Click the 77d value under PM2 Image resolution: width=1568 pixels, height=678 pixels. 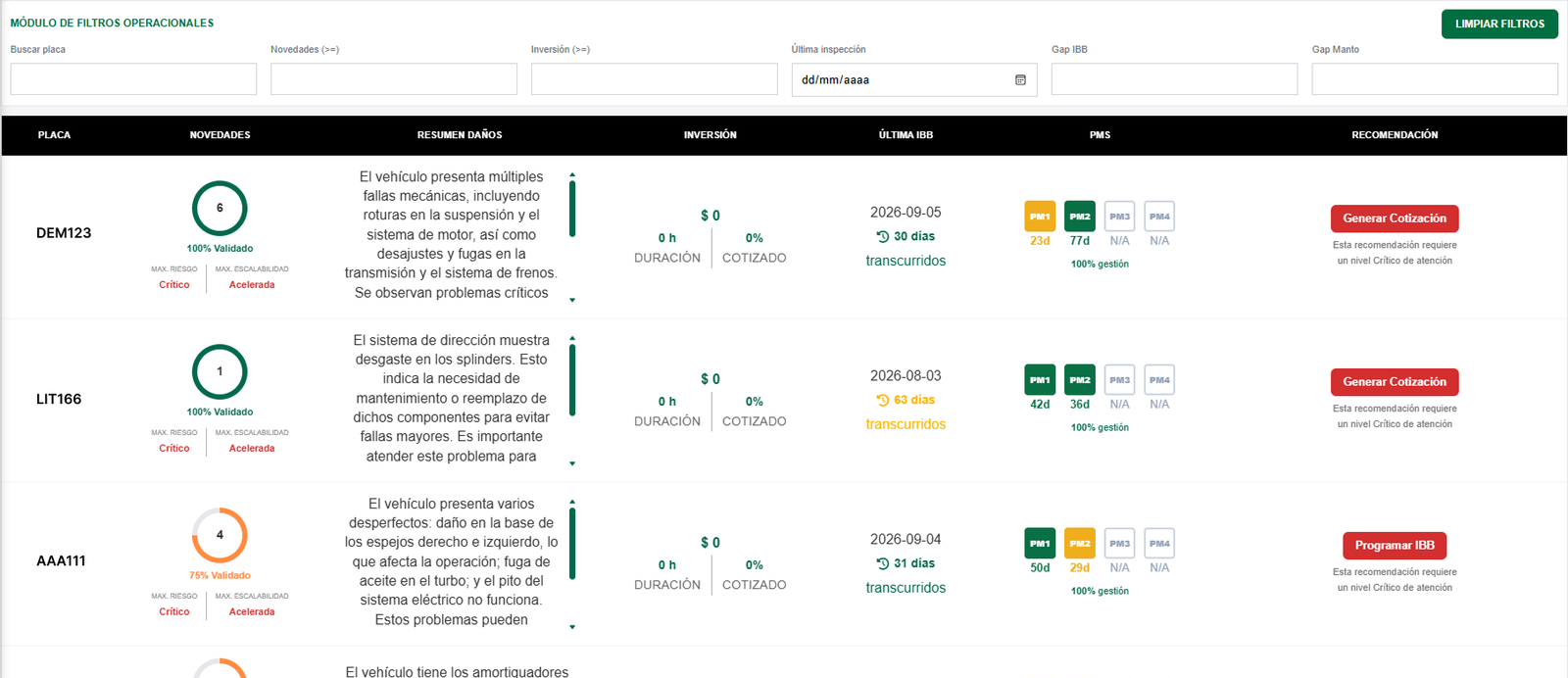tap(1080, 241)
